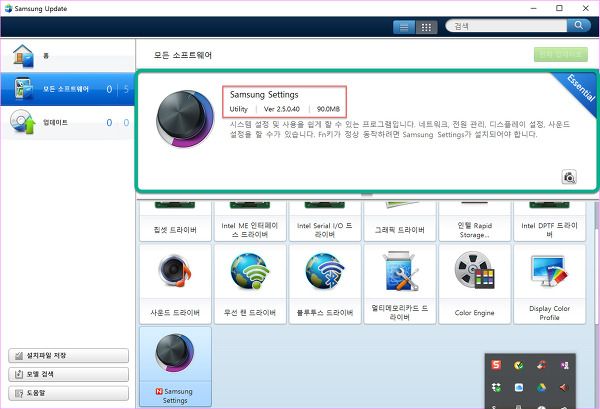The height and width of the screenshot is (409, 600).
Task: Click the home house icon
Action: tap(23, 55)
